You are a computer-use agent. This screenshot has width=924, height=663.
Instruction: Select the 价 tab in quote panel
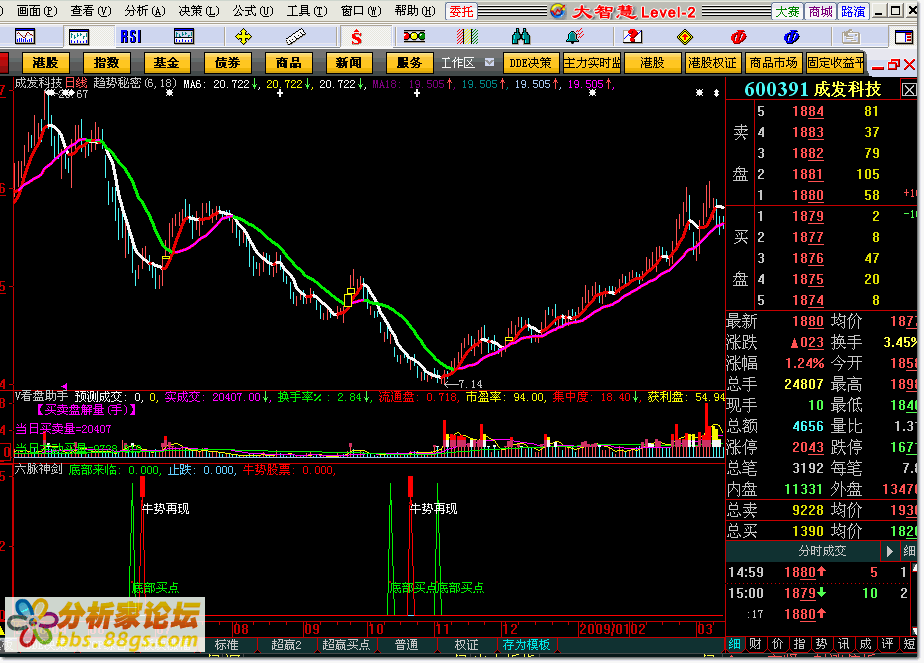778,644
